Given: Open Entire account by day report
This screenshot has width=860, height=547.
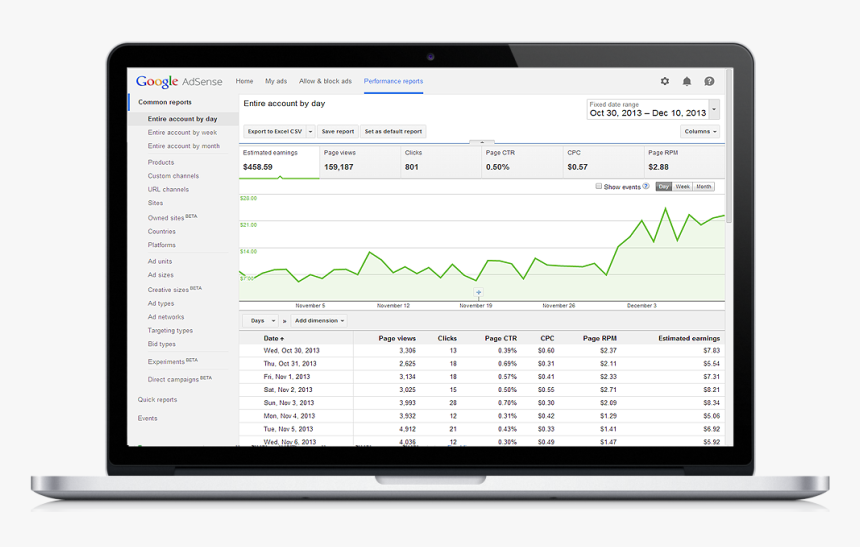Looking at the screenshot, I should tap(183, 119).
